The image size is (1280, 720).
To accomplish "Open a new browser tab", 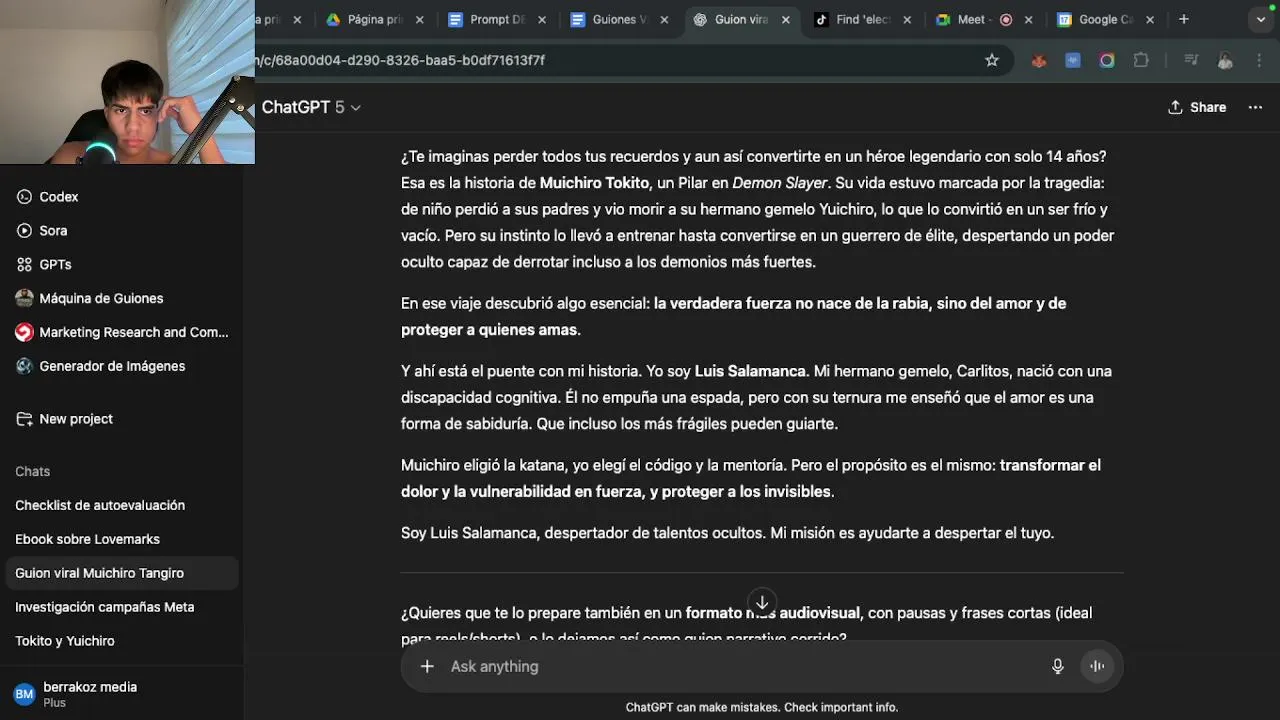I will [x=1184, y=19].
